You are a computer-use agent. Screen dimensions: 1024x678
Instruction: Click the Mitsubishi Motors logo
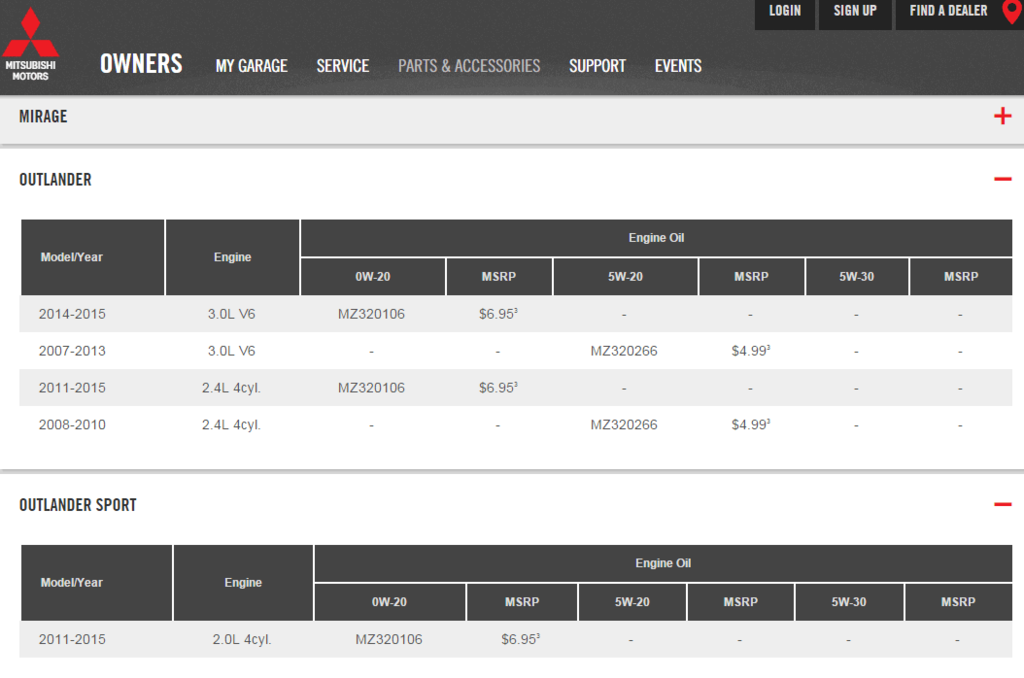[x=30, y=44]
